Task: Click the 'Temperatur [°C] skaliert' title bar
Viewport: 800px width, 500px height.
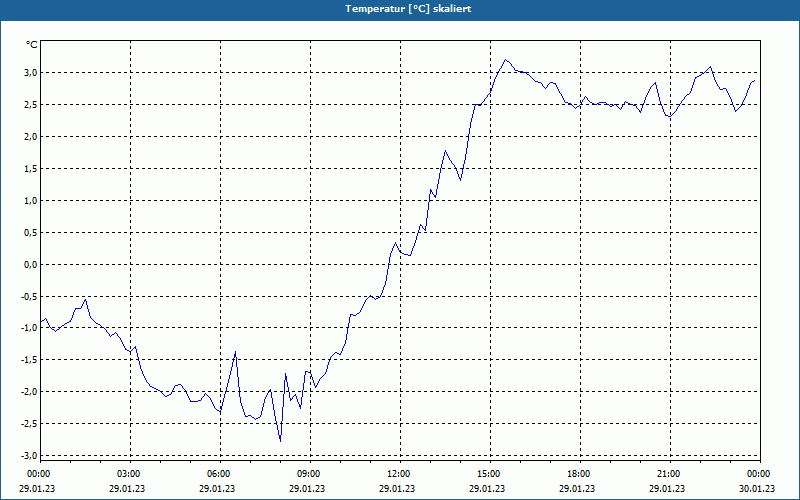Action: pyautogui.click(x=400, y=9)
